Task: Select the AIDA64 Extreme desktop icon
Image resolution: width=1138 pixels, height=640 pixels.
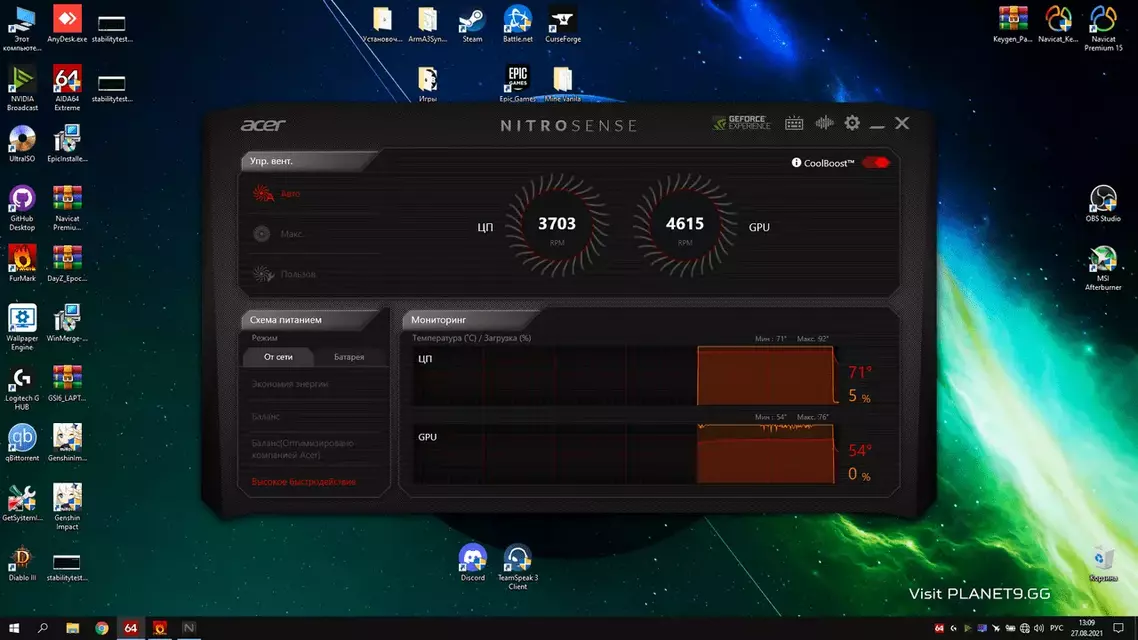Action: pos(67,89)
